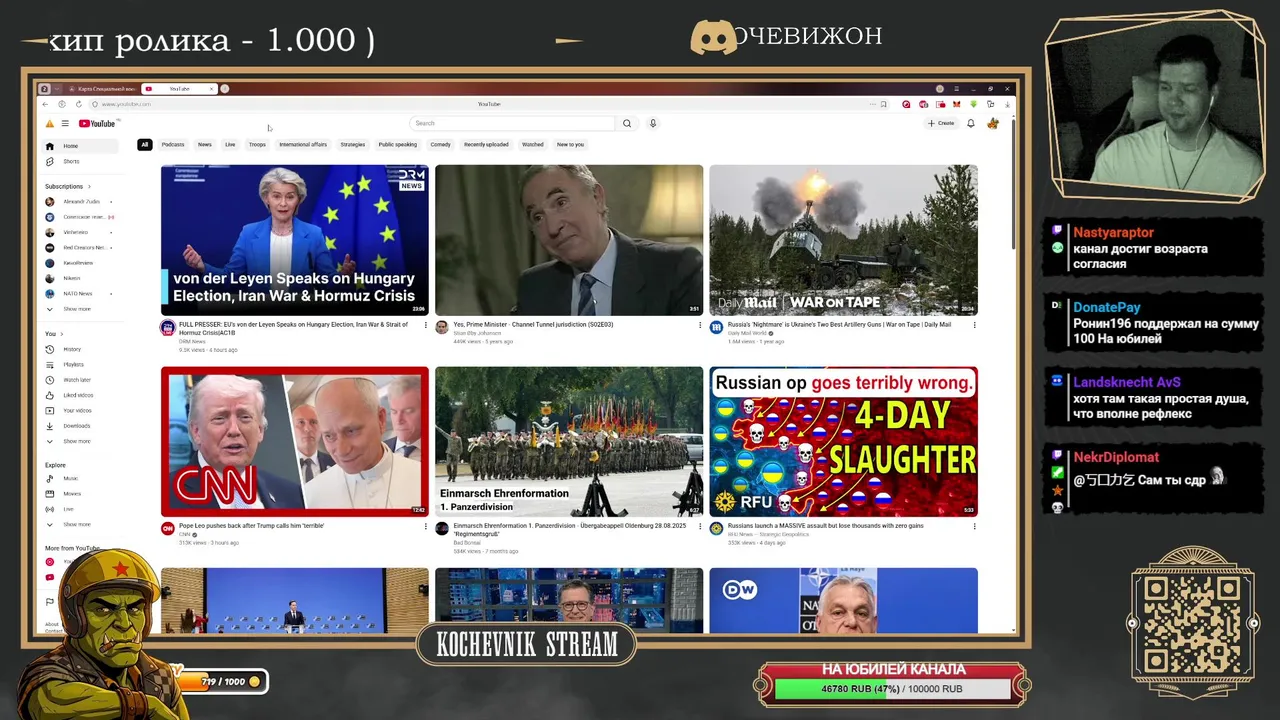Open more options for Pope Leo video
Viewport: 1280px width, 720px height.
click(x=426, y=526)
